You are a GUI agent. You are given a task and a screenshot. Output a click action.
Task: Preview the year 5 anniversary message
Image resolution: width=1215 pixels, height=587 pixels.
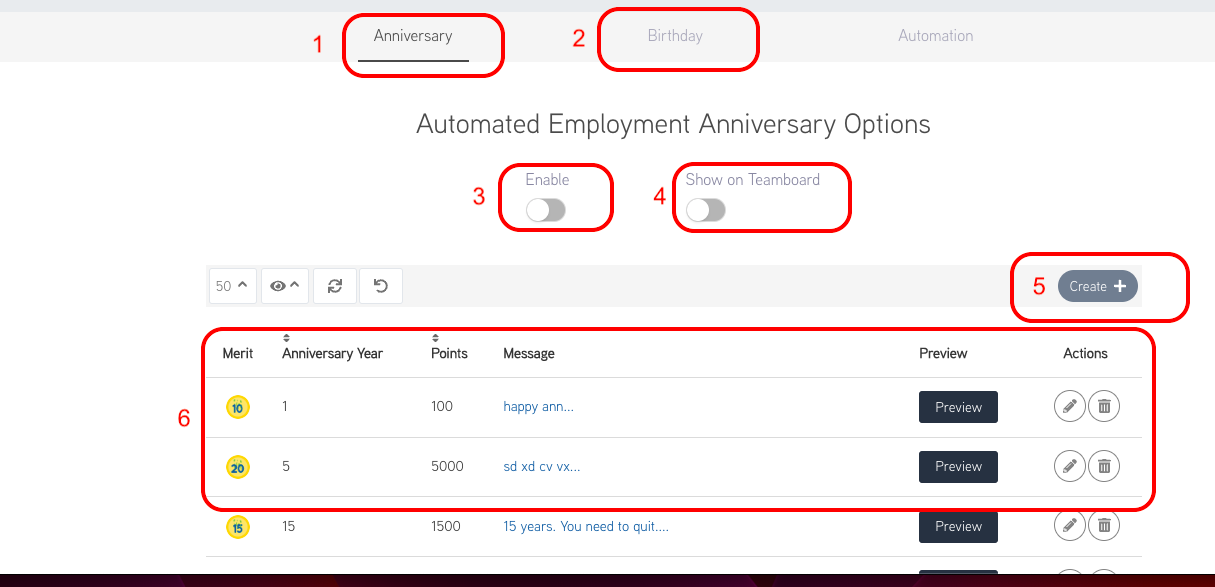(958, 466)
